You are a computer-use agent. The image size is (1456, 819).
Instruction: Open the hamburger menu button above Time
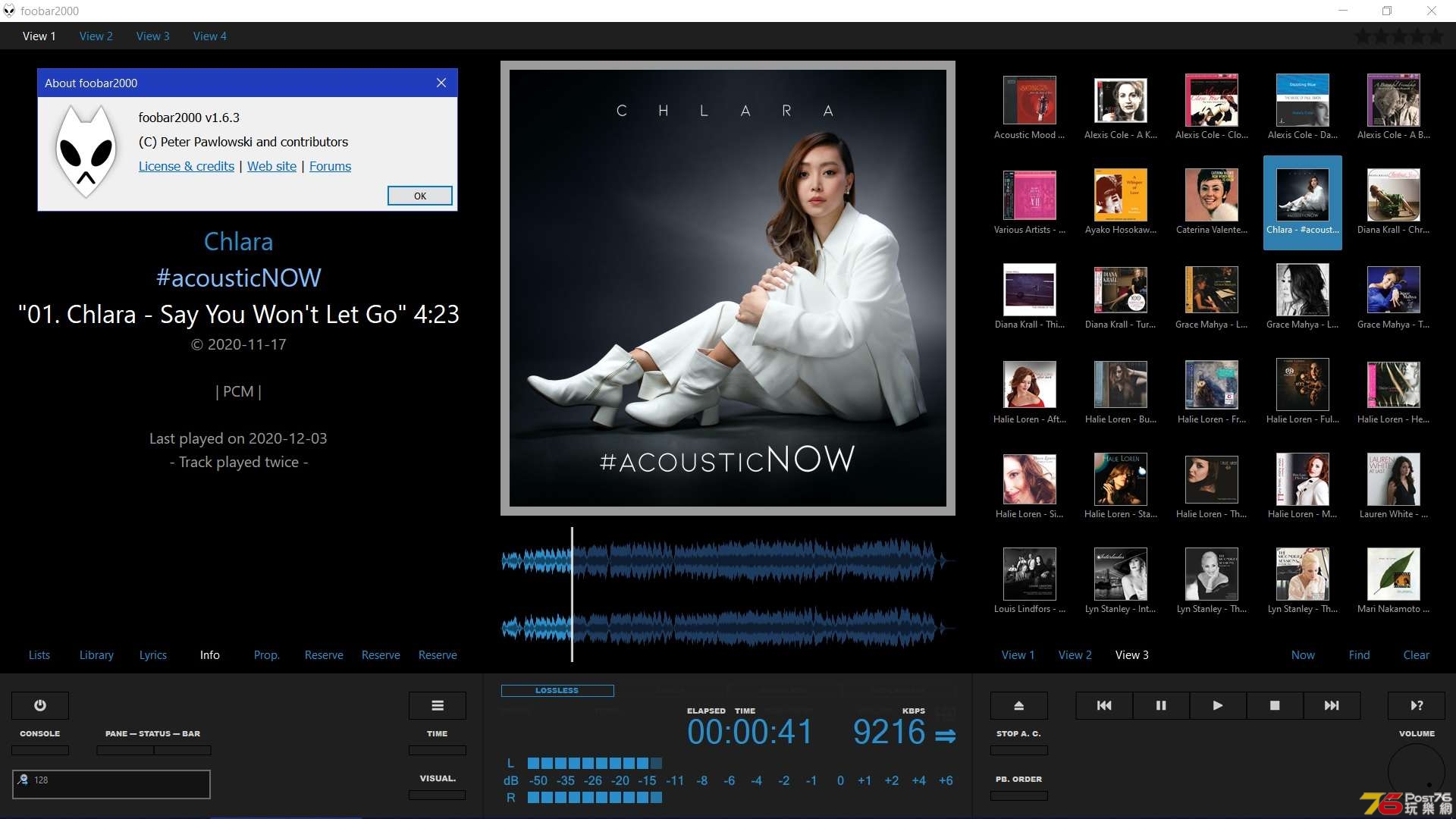point(438,705)
